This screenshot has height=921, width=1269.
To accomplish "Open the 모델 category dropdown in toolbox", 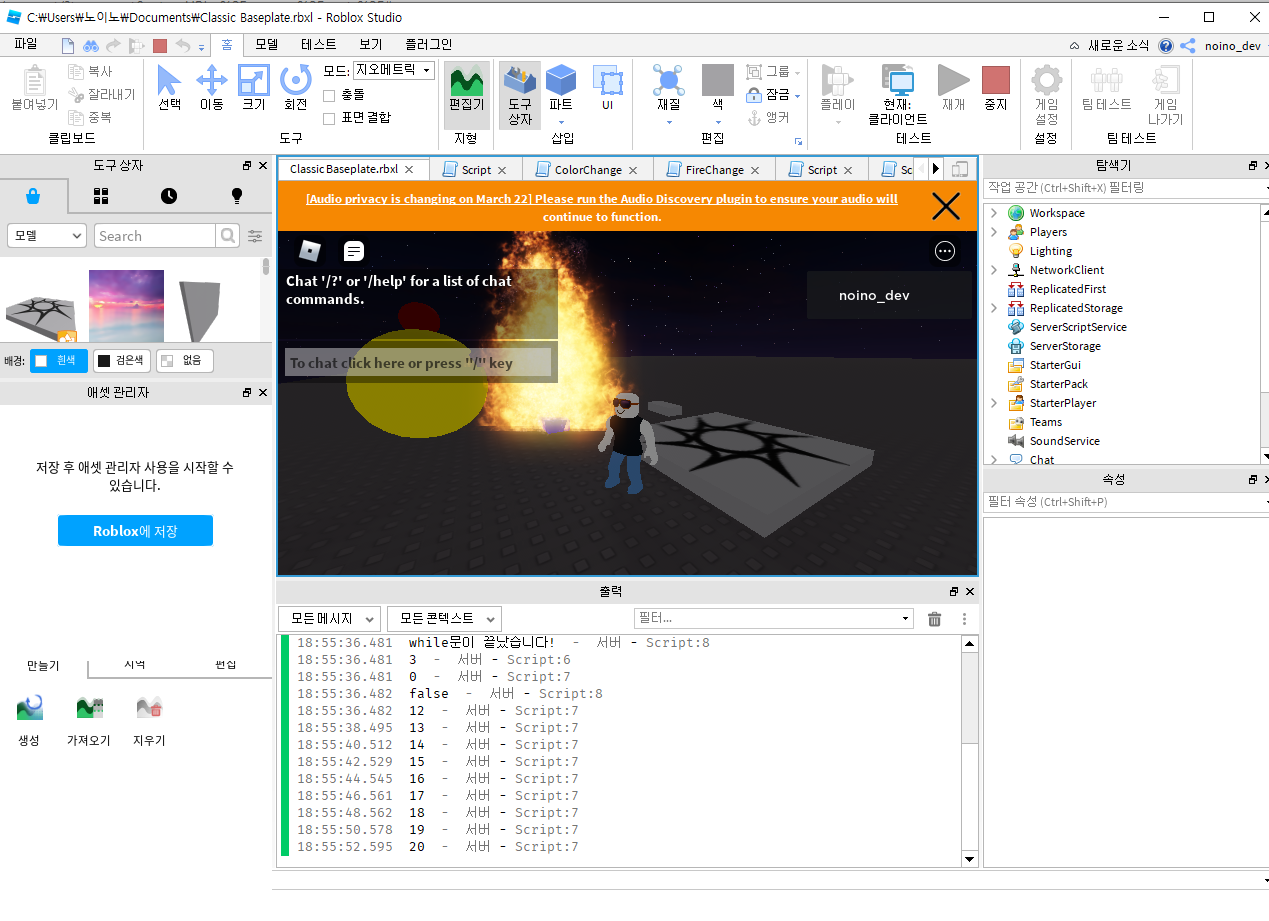I will [47, 236].
